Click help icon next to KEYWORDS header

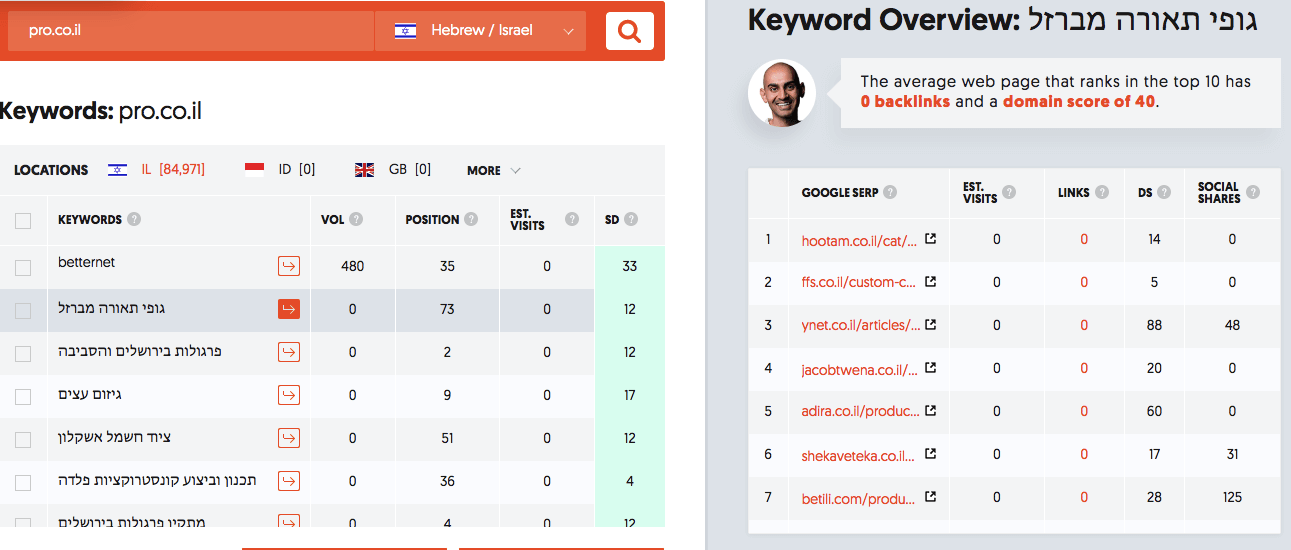134,219
